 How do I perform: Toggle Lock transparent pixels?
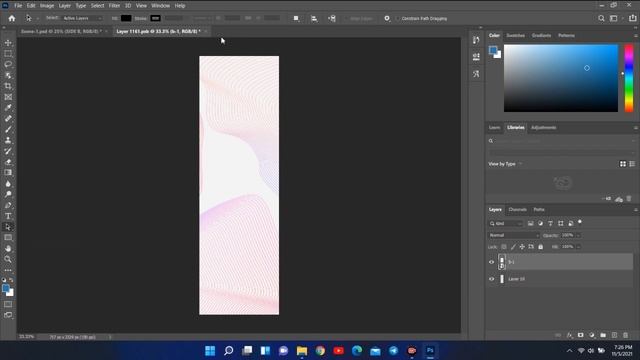[x=504, y=247]
